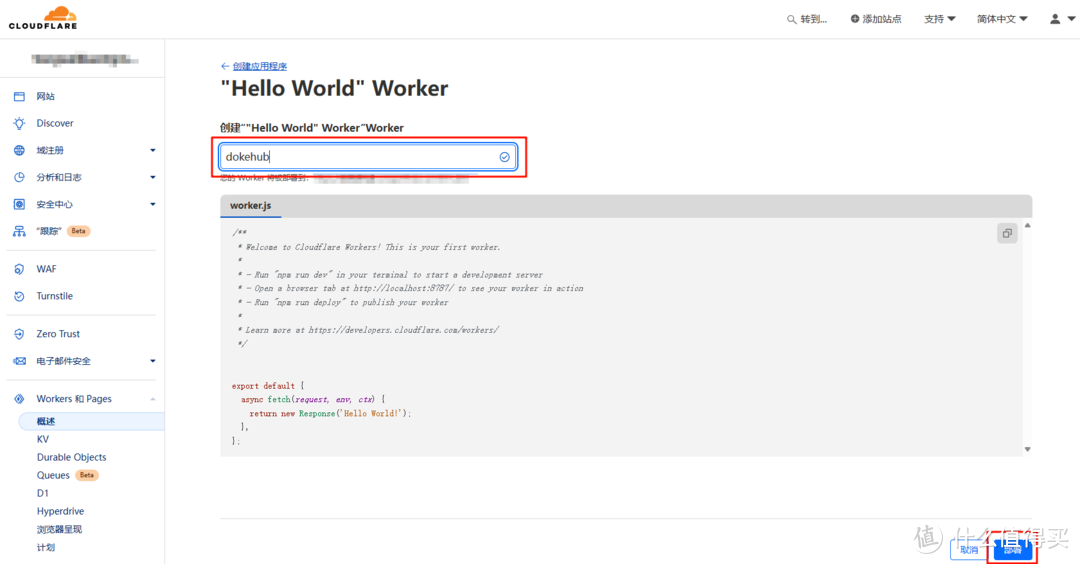Select the worker.js tab
Screen dimensions: 1080x564
coord(251,205)
